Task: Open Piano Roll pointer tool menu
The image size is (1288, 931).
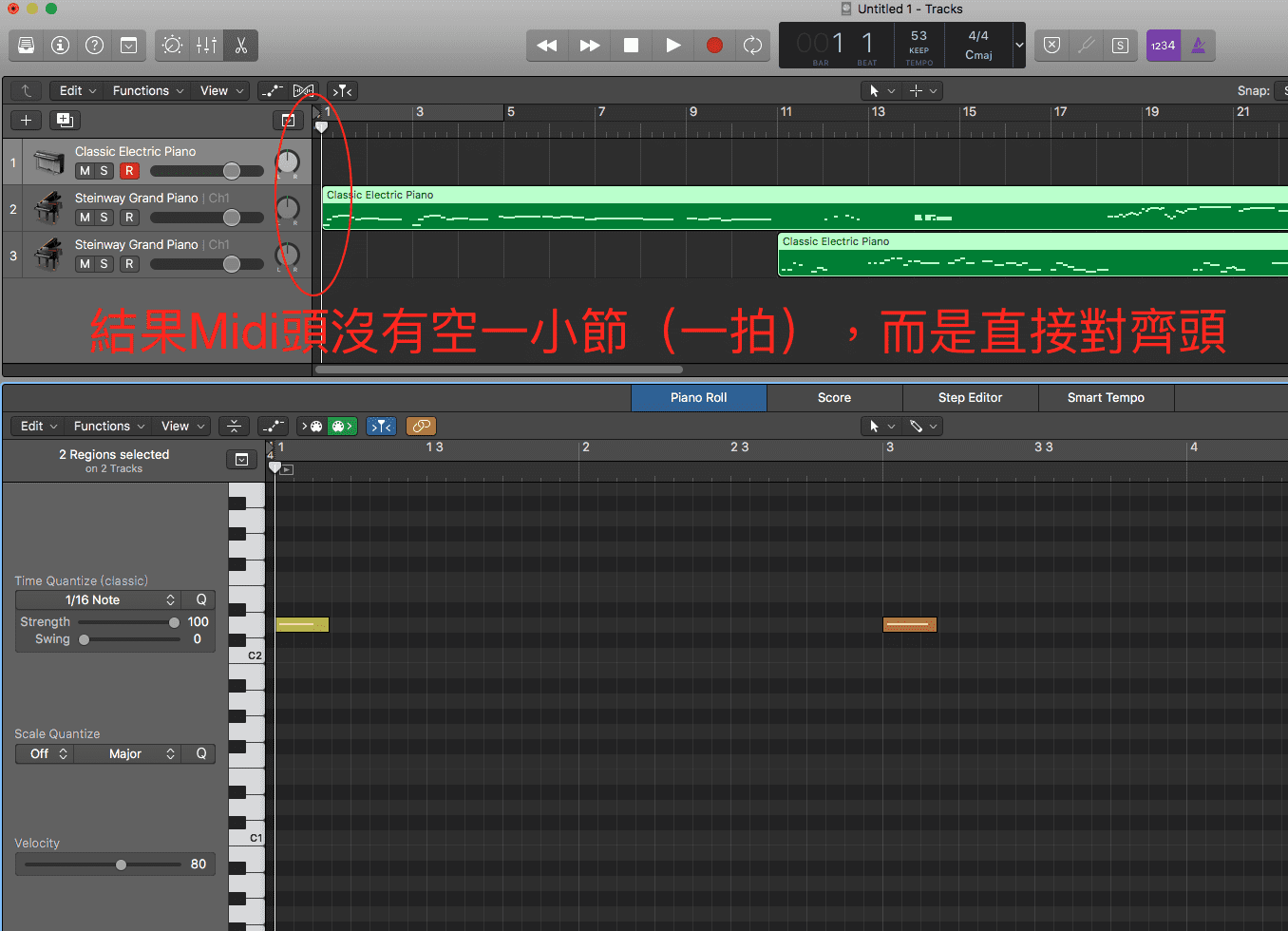Action: point(881,426)
